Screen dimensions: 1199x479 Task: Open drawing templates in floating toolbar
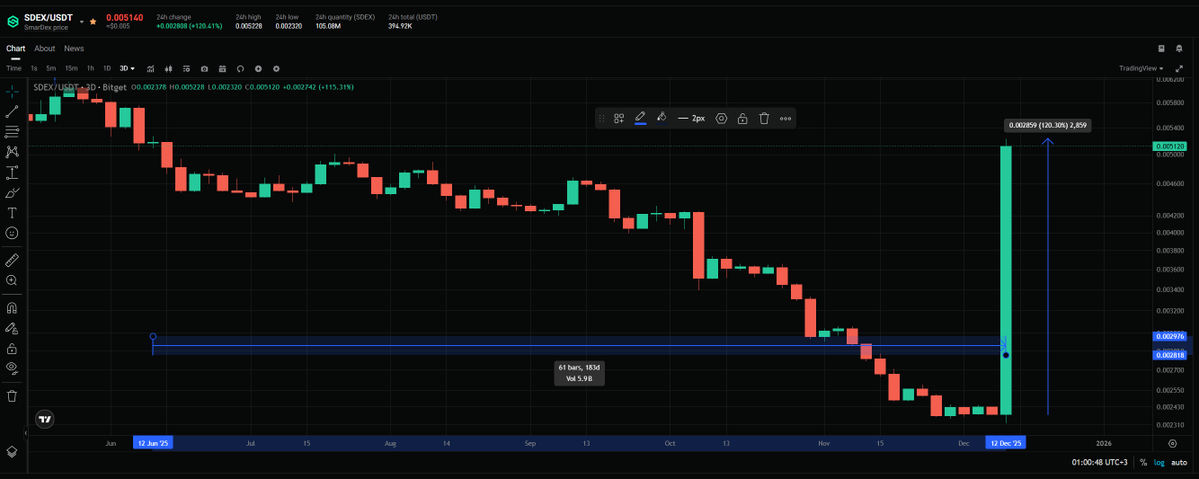point(619,118)
